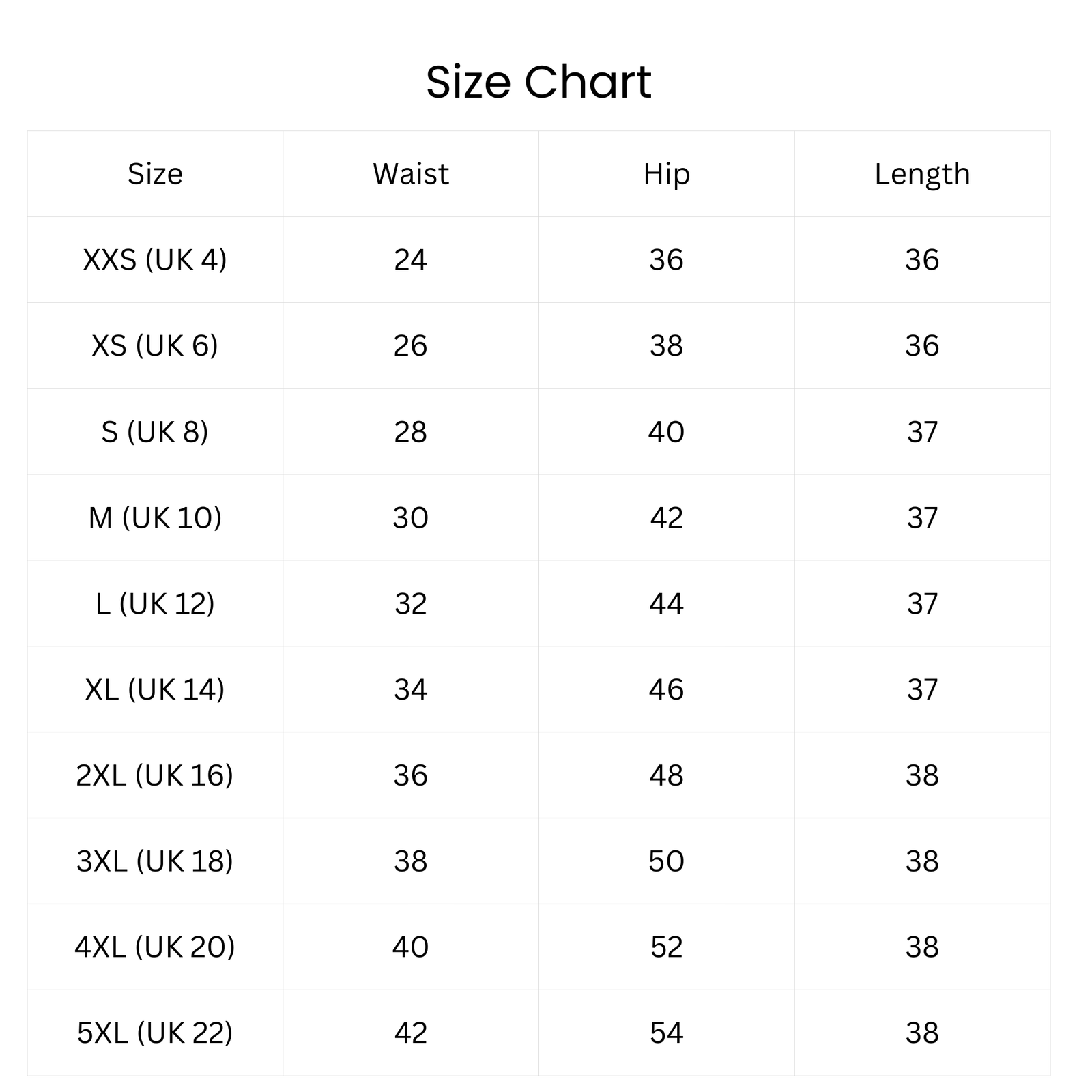Click the Hip column header
The height and width of the screenshot is (1092, 1092).
click(x=666, y=174)
